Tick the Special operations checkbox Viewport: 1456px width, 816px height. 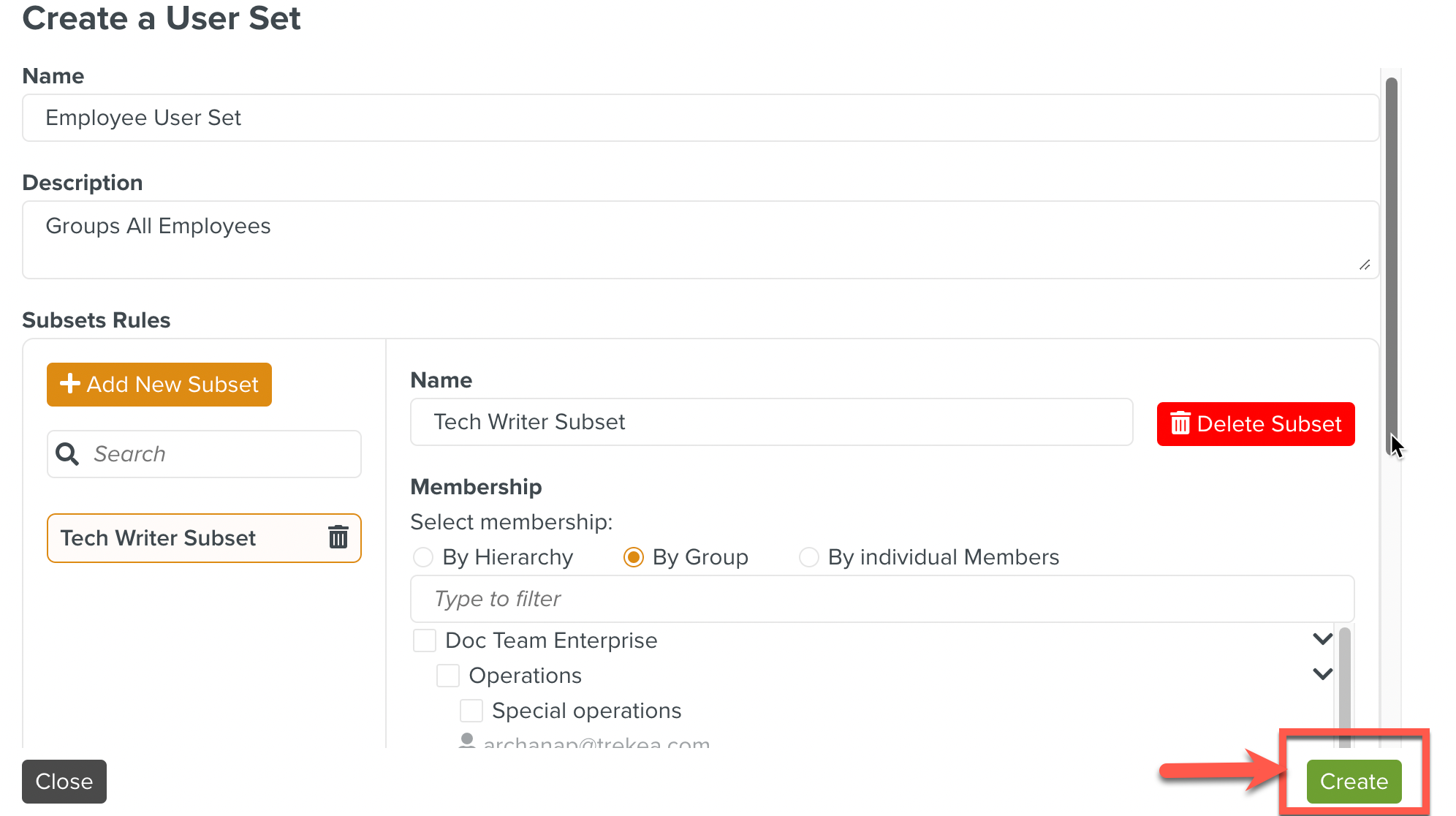pyautogui.click(x=471, y=711)
